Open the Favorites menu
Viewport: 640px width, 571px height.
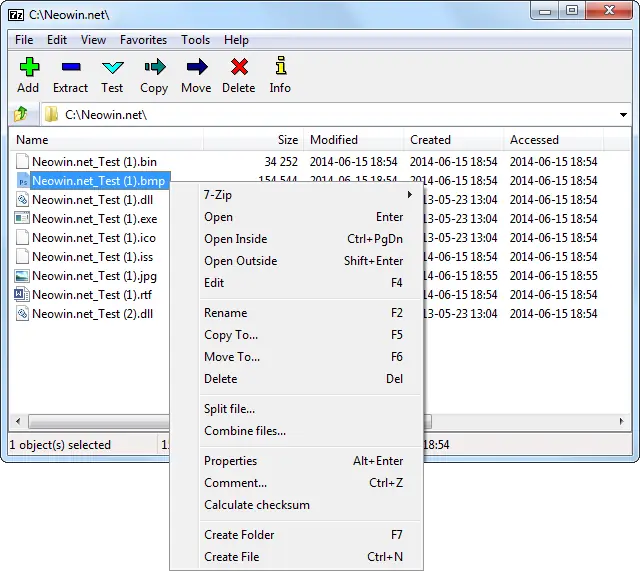click(x=143, y=40)
